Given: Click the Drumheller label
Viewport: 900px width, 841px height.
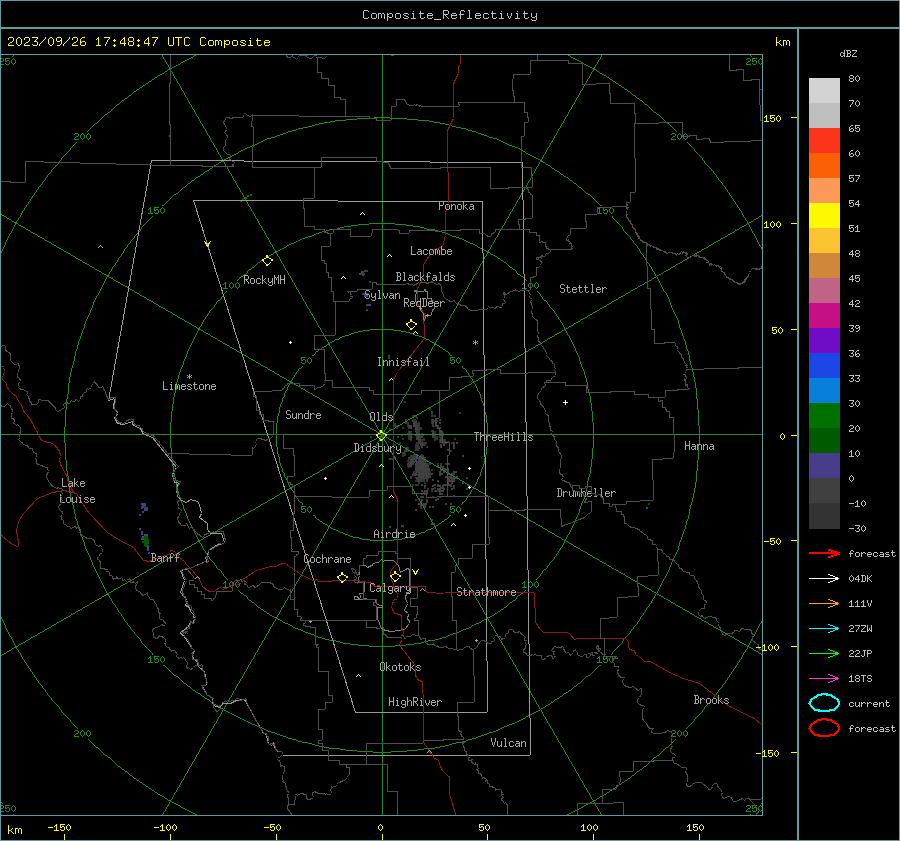Looking at the screenshot, I should tap(586, 493).
